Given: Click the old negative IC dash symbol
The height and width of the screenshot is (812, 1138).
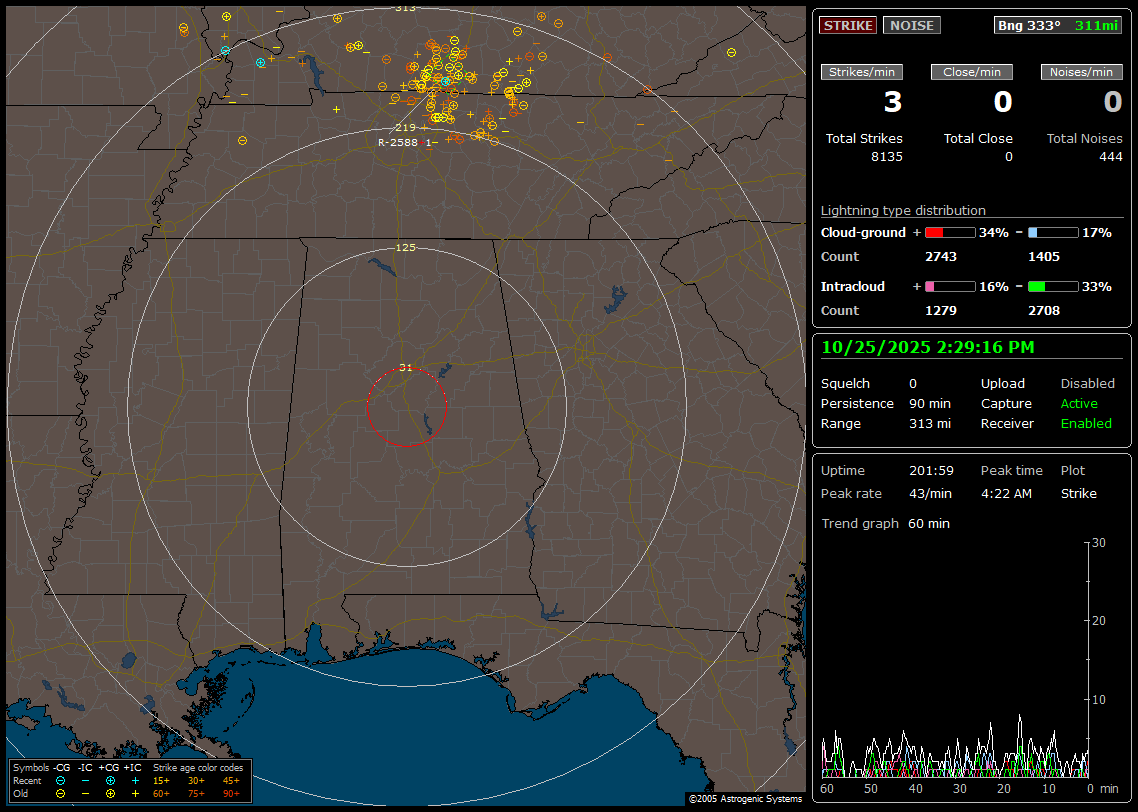Looking at the screenshot, I should tap(85, 793).
